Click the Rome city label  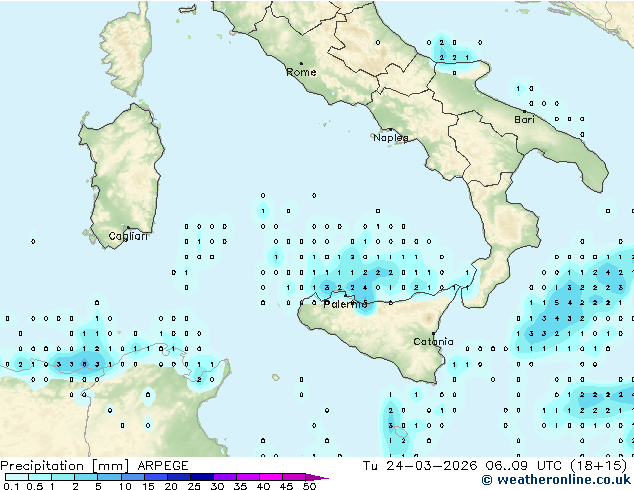tap(301, 72)
